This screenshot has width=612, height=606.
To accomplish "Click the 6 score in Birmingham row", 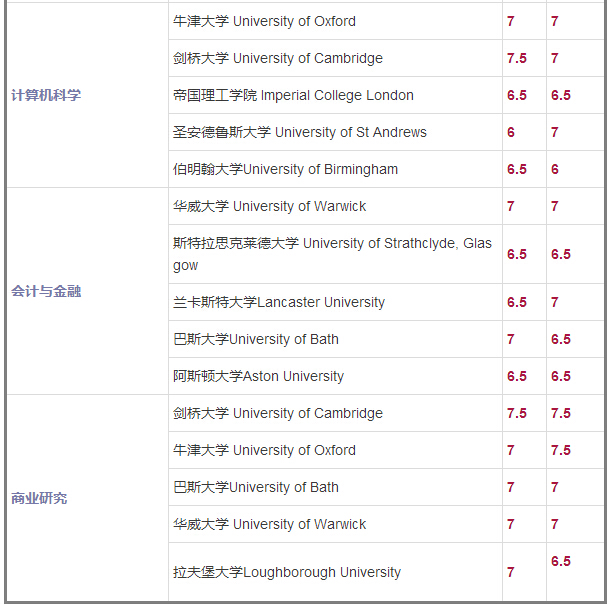I will point(555,169).
